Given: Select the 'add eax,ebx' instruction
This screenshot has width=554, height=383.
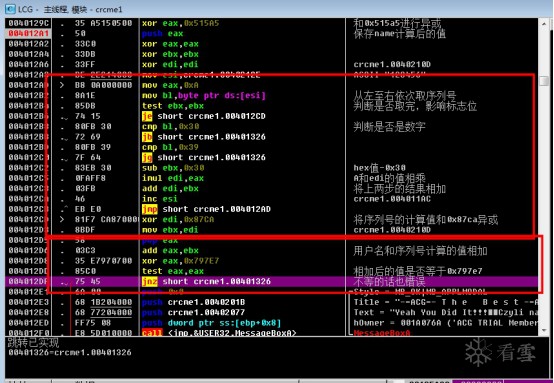Looking at the screenshot, I should [x=170, y=251].
